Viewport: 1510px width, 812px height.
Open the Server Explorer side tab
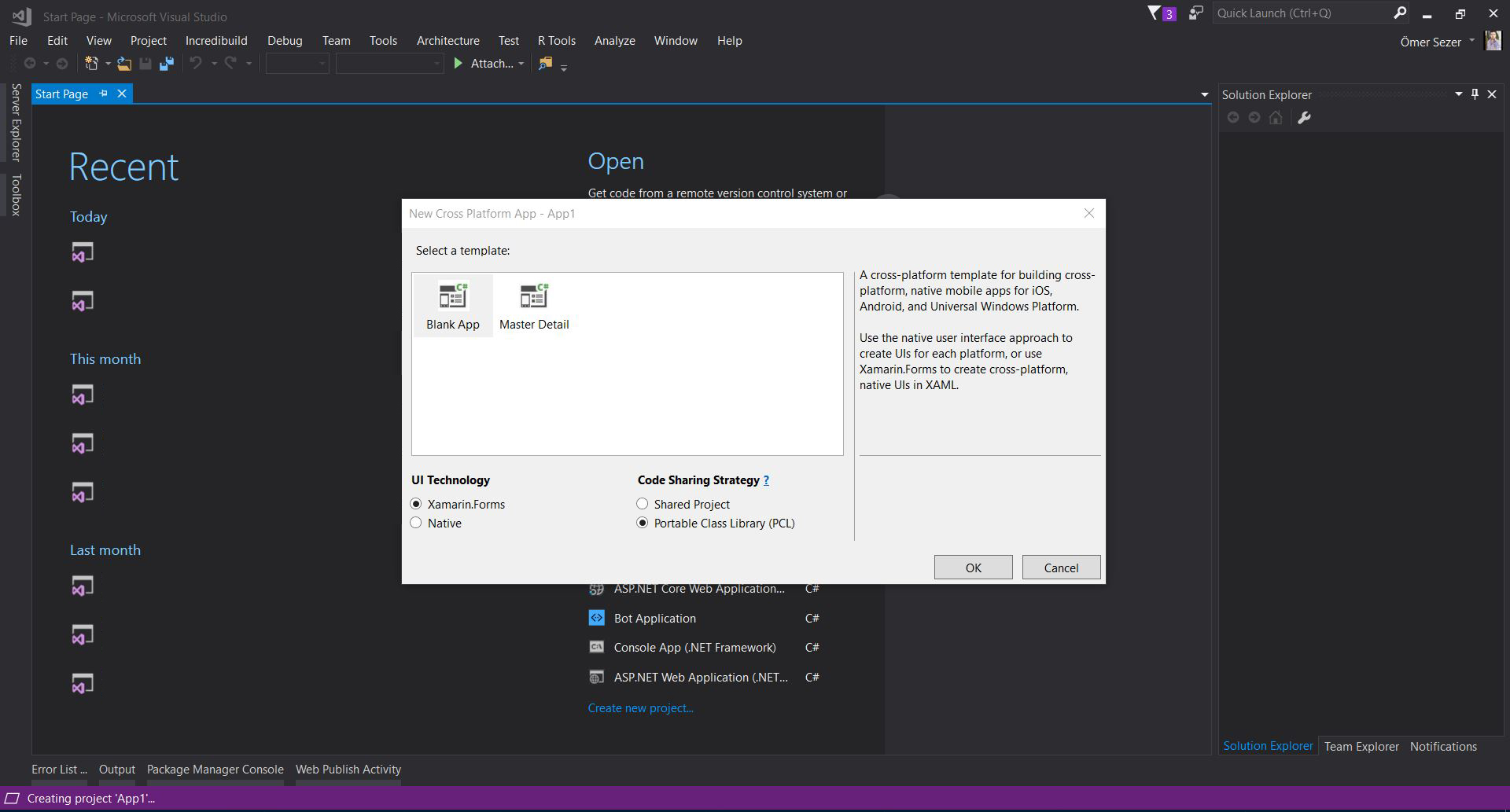[16, 122]
